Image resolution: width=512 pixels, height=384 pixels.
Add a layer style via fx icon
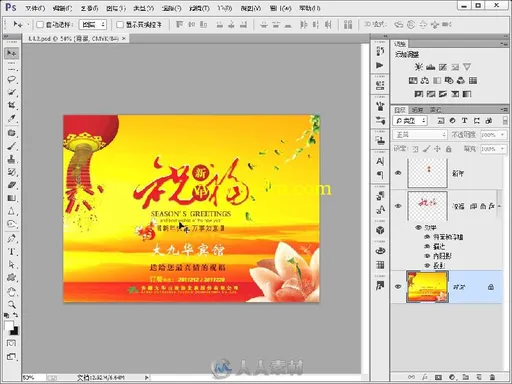click(425, 377)
